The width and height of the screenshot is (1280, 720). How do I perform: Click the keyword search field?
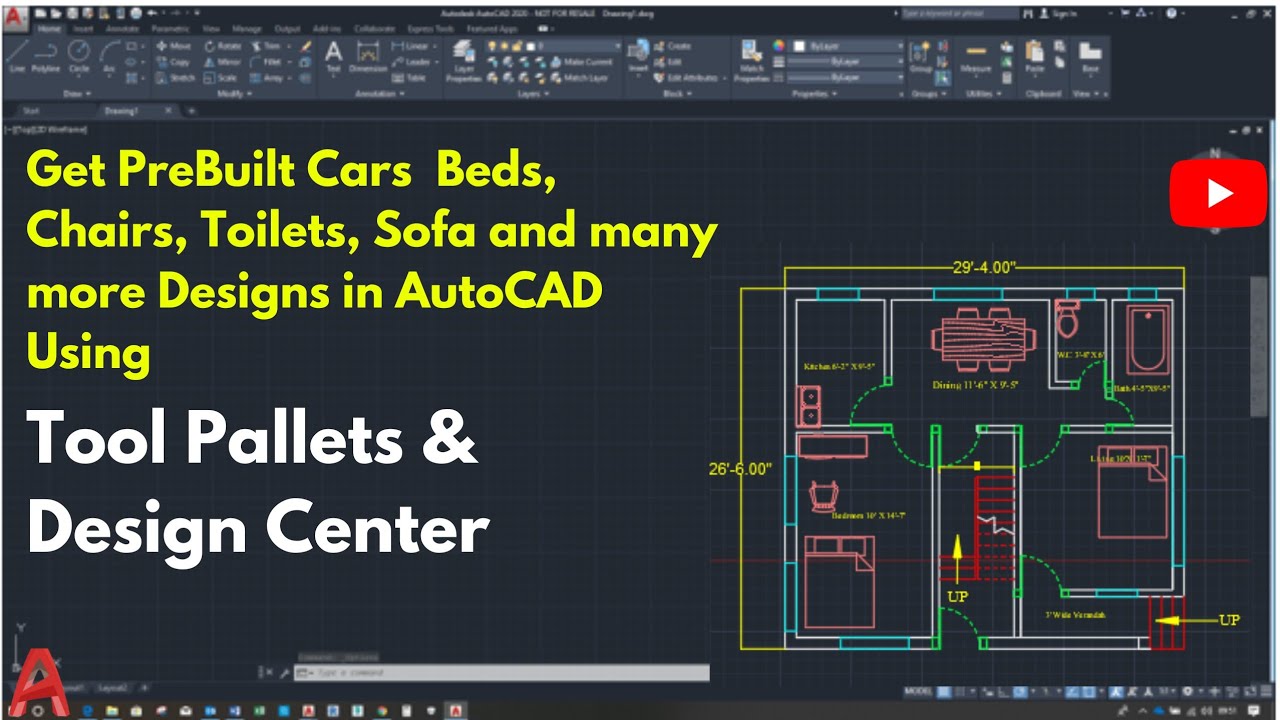(x=958, y=14)
